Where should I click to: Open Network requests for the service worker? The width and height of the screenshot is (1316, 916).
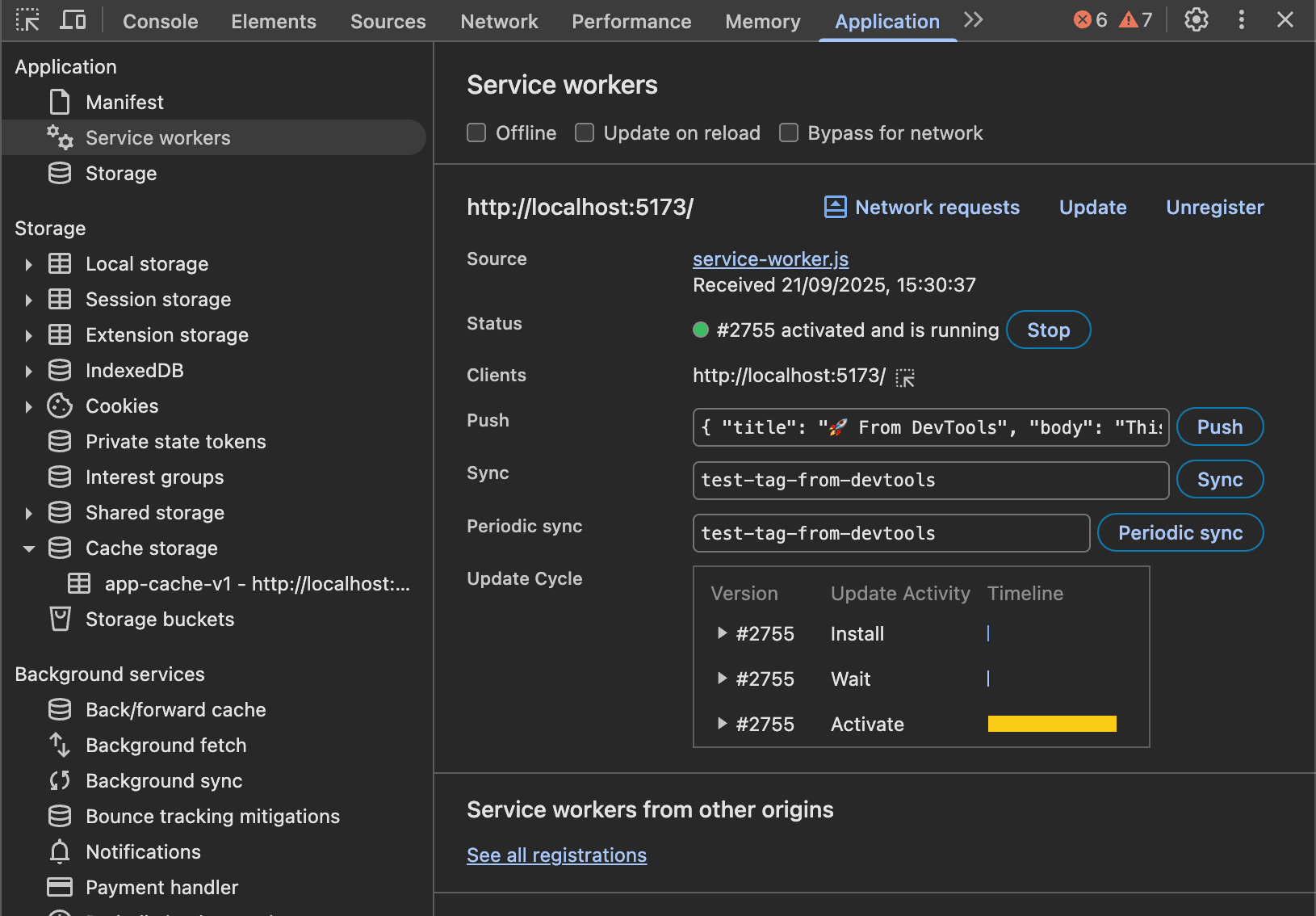tap(921, 208)
